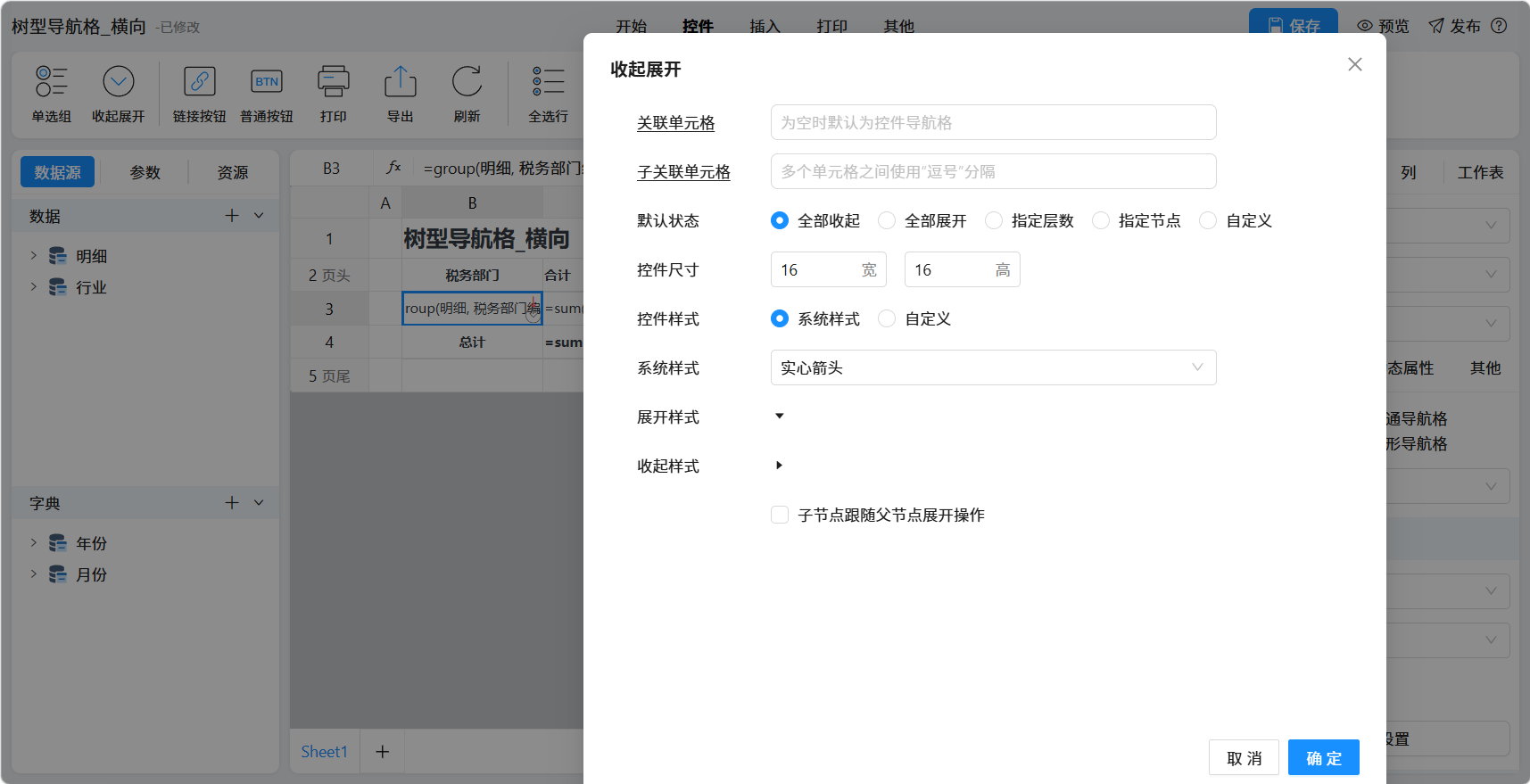Screen dimensions: 1530x784
Task: Focus the 子关联单元格 input field
Action: (x=993, y=171)
